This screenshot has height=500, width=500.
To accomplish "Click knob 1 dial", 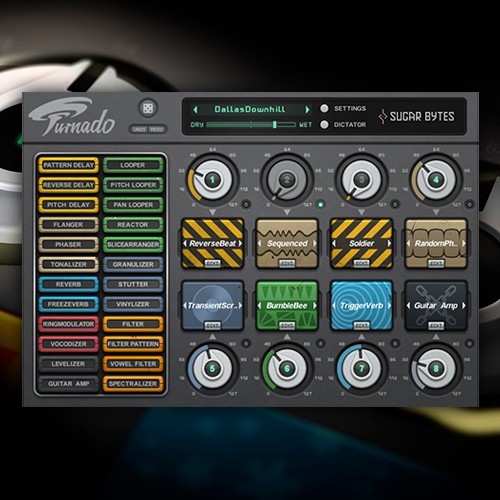I will [212, 180].
